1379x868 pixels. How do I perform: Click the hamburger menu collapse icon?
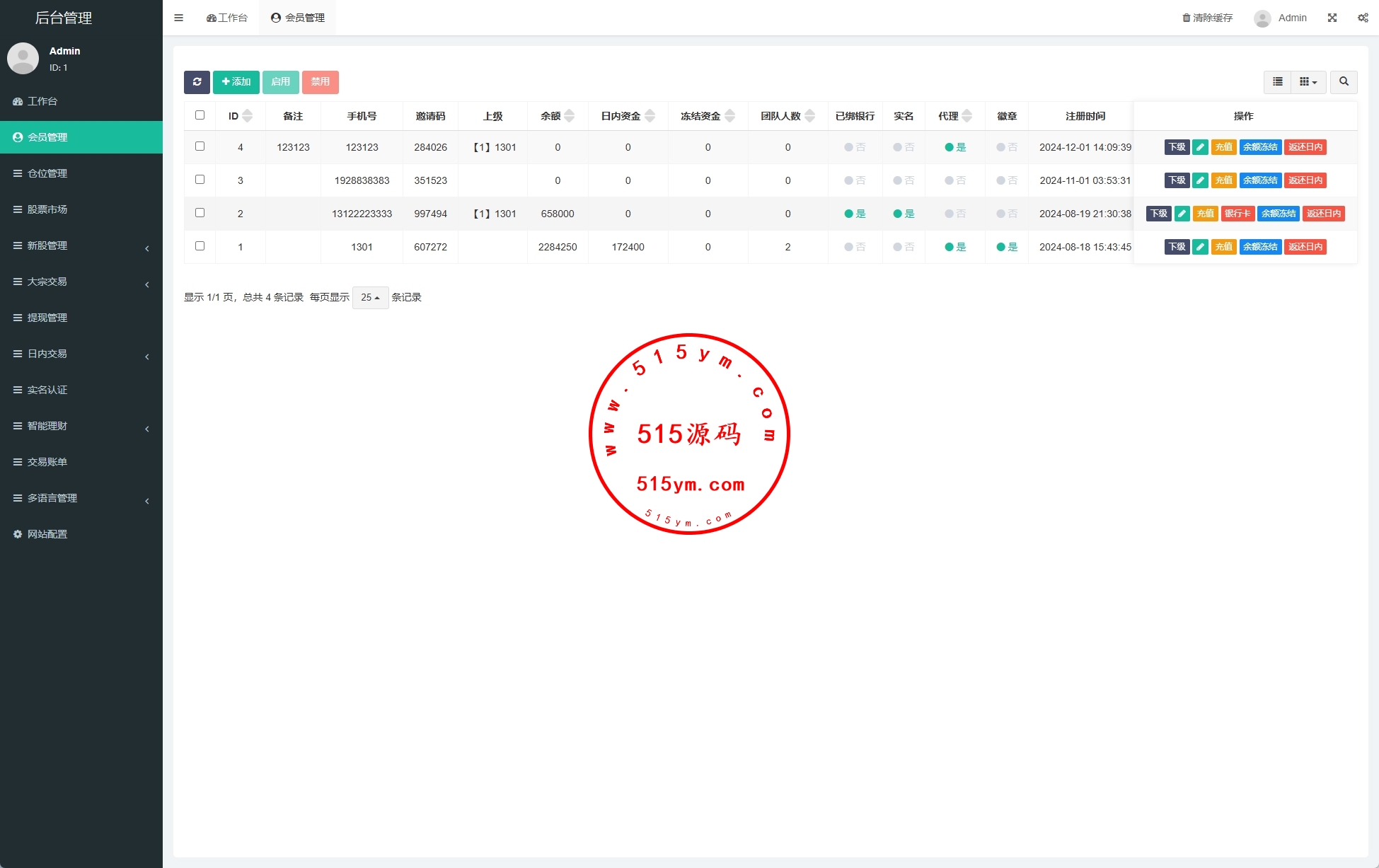coord(178,18)
